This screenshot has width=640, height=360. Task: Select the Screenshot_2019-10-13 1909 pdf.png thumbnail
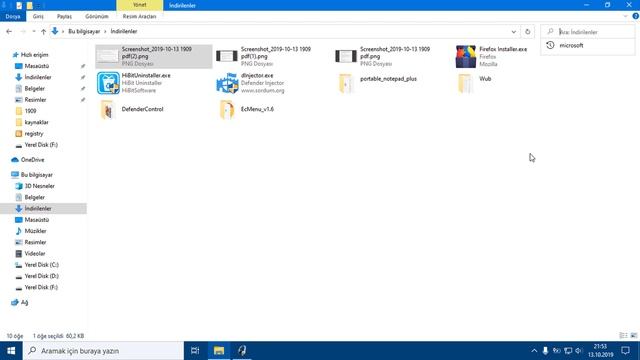coord(346,56)
